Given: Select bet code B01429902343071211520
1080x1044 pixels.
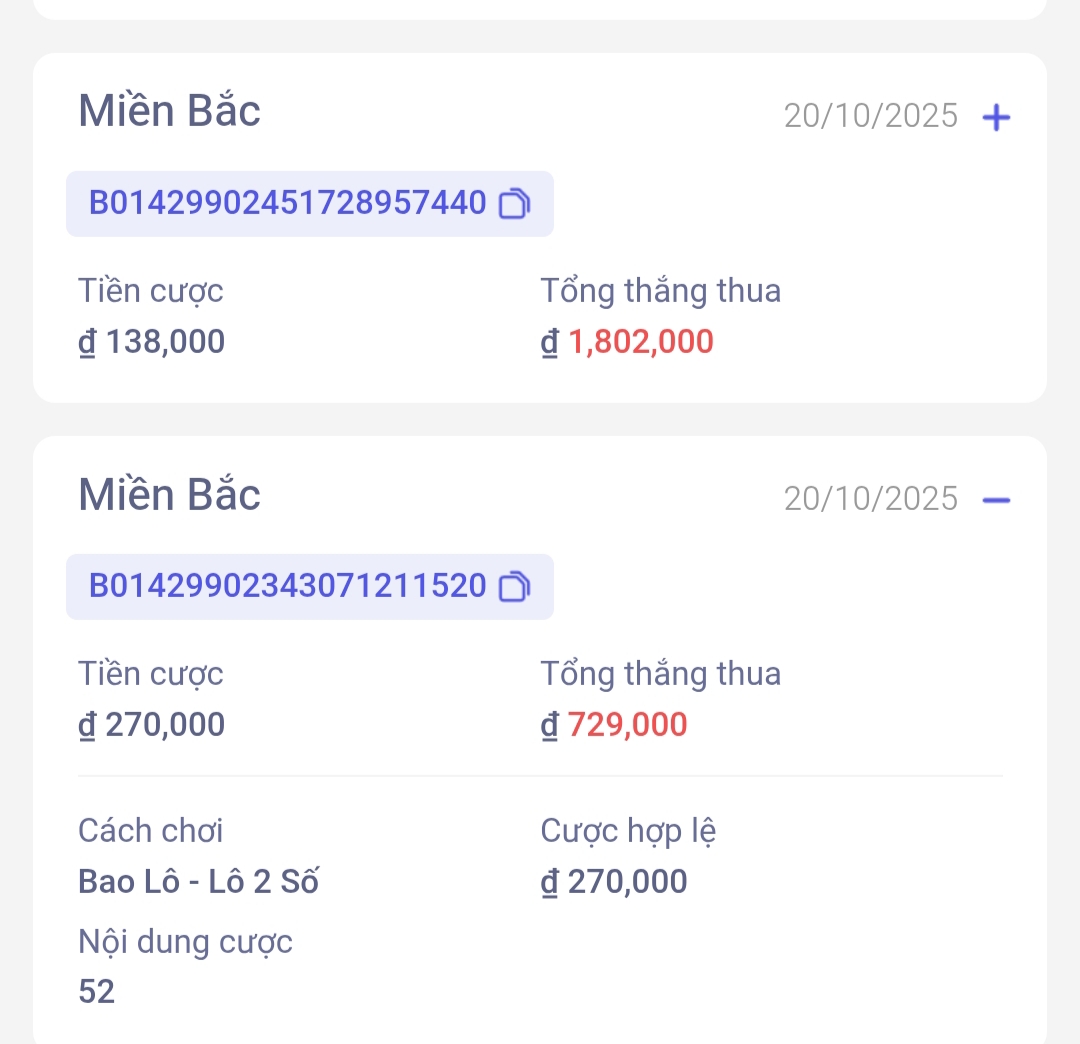Looking at the screenshot, I should [288, 587].
